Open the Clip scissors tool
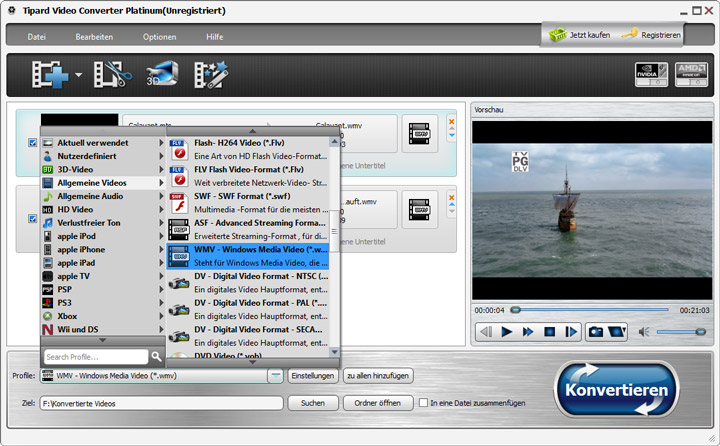This screenshot has width=720, height=446. [x=112, y=74]
